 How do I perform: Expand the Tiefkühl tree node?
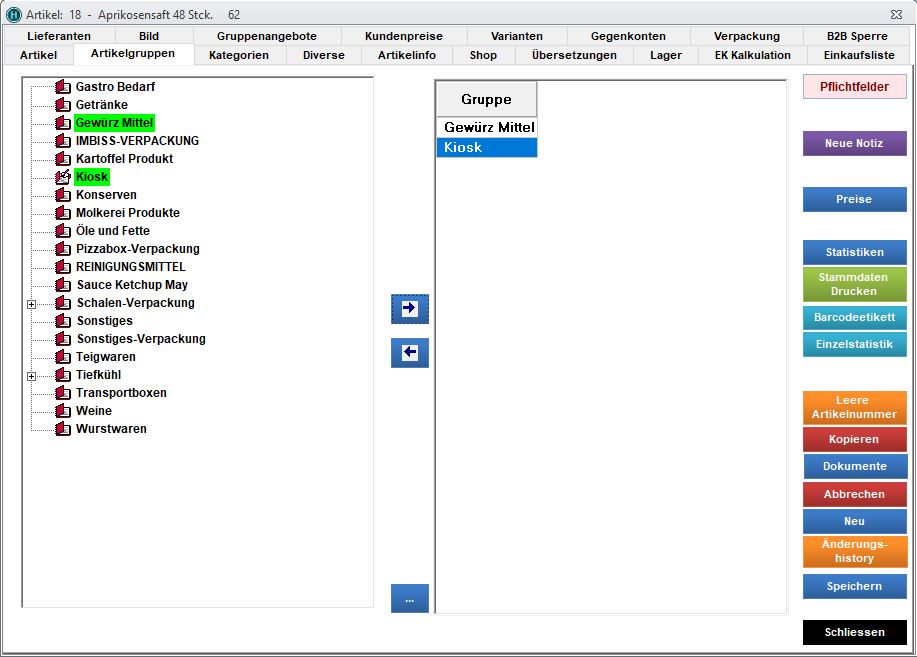click(x=31, y=376)
